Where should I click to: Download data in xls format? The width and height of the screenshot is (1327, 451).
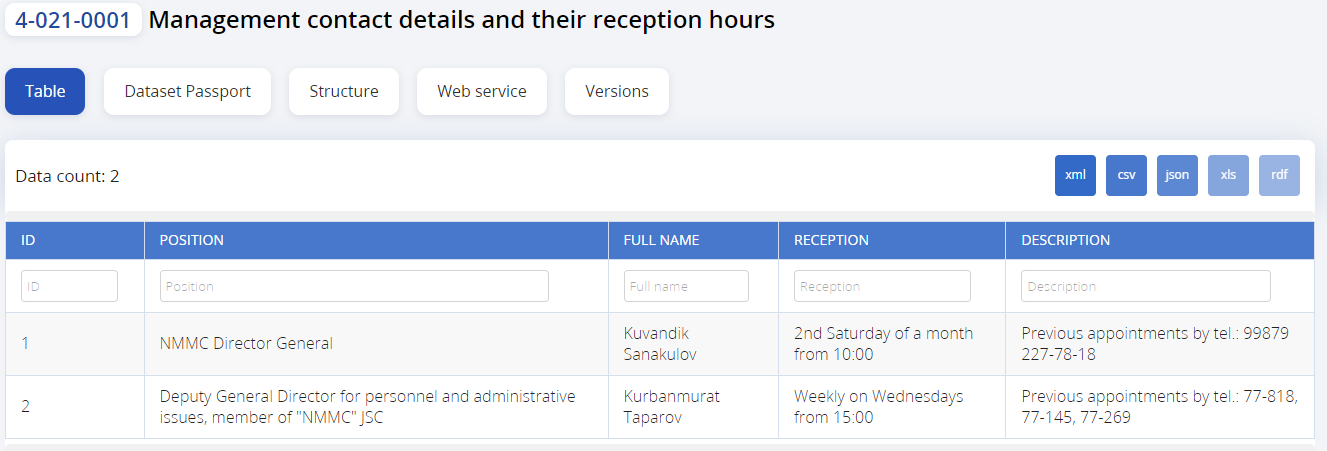[1228, 175]
